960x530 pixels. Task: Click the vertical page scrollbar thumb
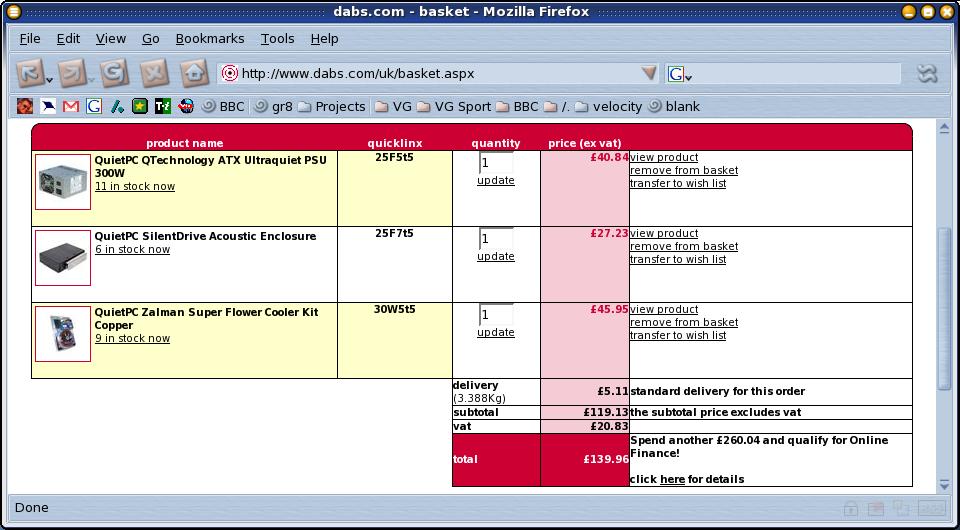944,310
